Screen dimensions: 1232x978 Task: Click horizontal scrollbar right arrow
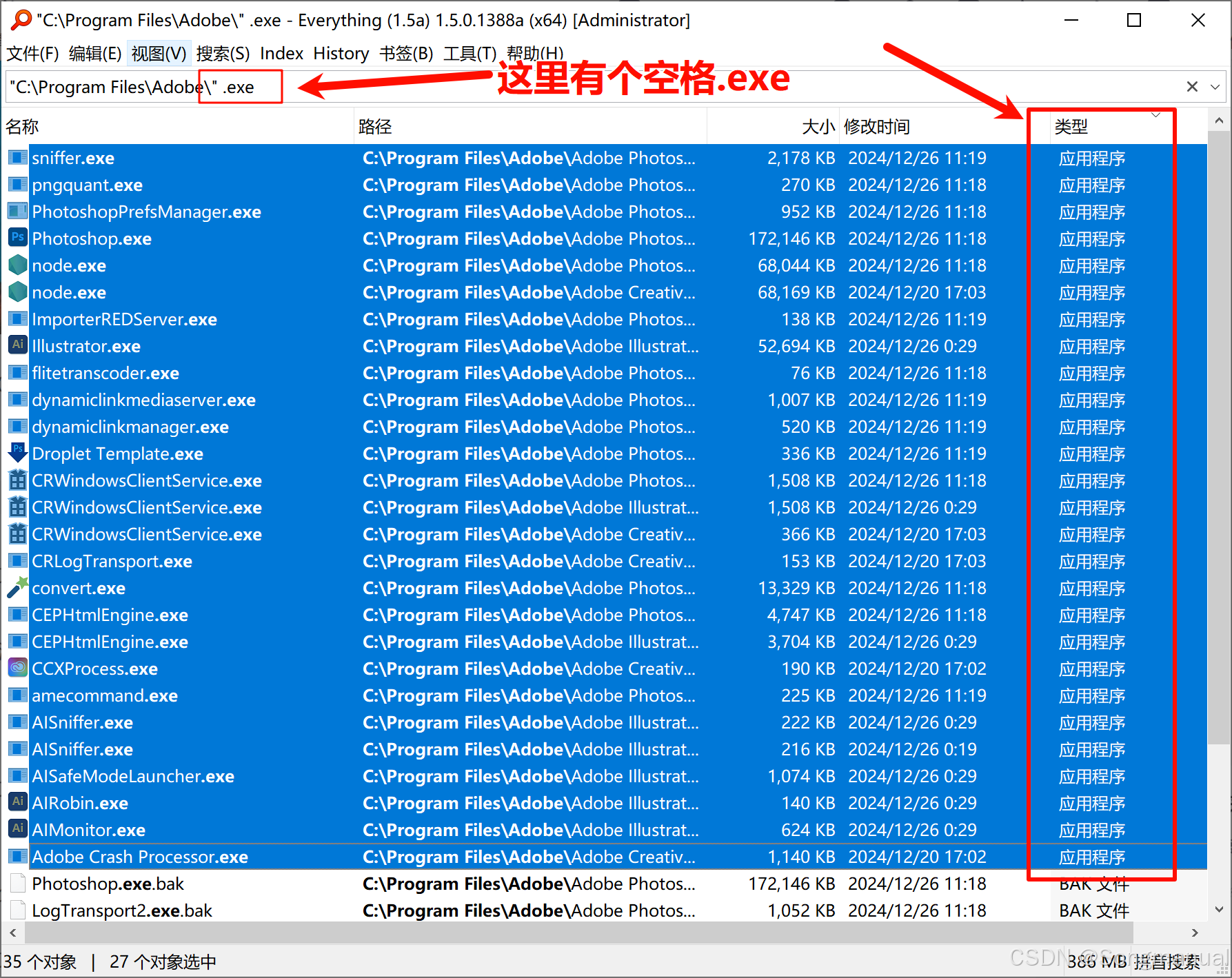pyautogui.click(x=1195, y=933)
